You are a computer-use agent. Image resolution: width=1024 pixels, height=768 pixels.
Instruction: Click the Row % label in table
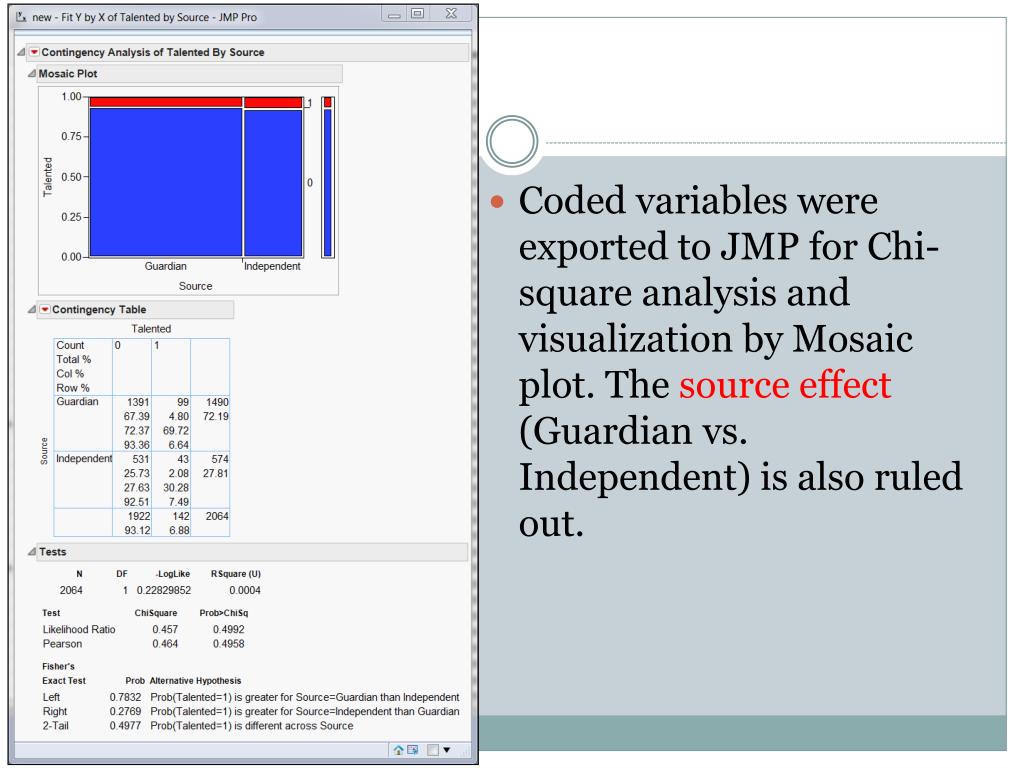[x=72, y=389]
